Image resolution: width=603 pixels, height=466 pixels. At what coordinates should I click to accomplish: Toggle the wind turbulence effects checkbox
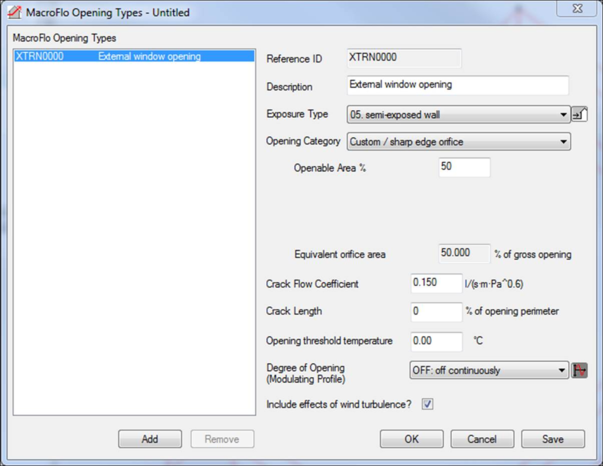click(x=427, y=404)
